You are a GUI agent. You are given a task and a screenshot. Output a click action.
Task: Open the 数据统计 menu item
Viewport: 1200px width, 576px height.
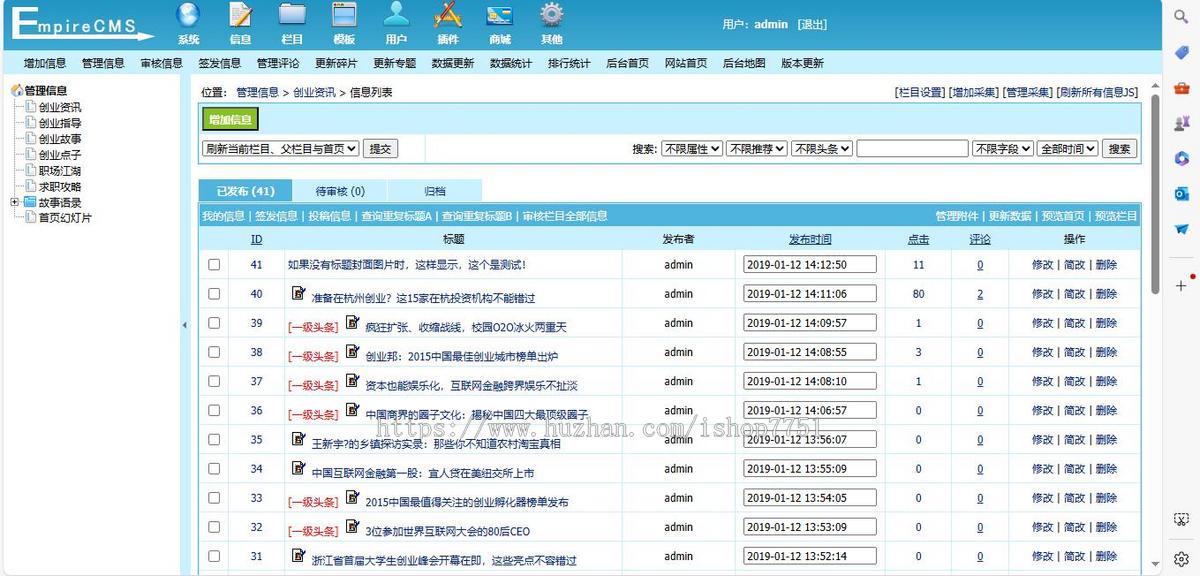[511, 62]
